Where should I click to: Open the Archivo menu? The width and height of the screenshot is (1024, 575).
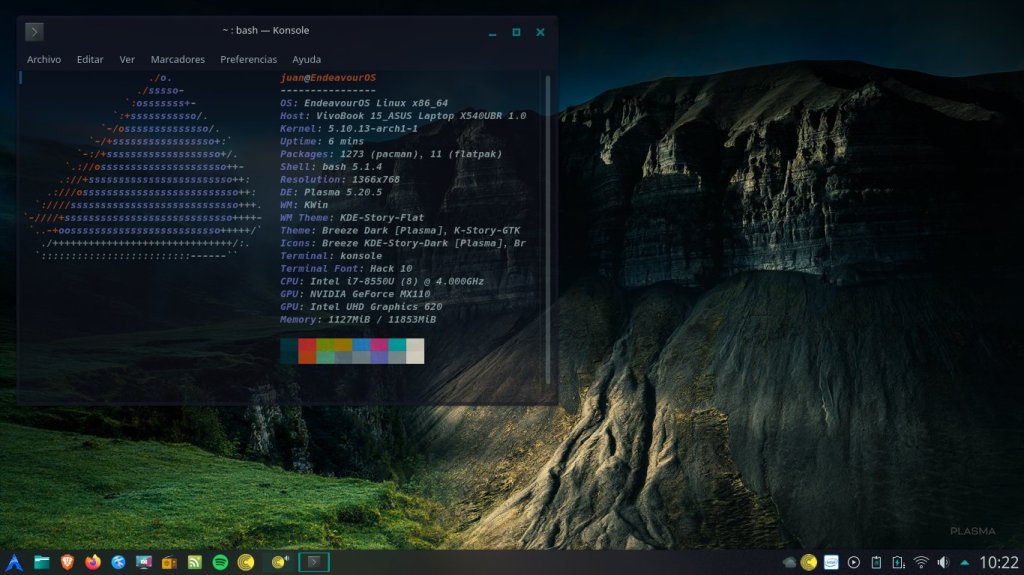[44, 59]
